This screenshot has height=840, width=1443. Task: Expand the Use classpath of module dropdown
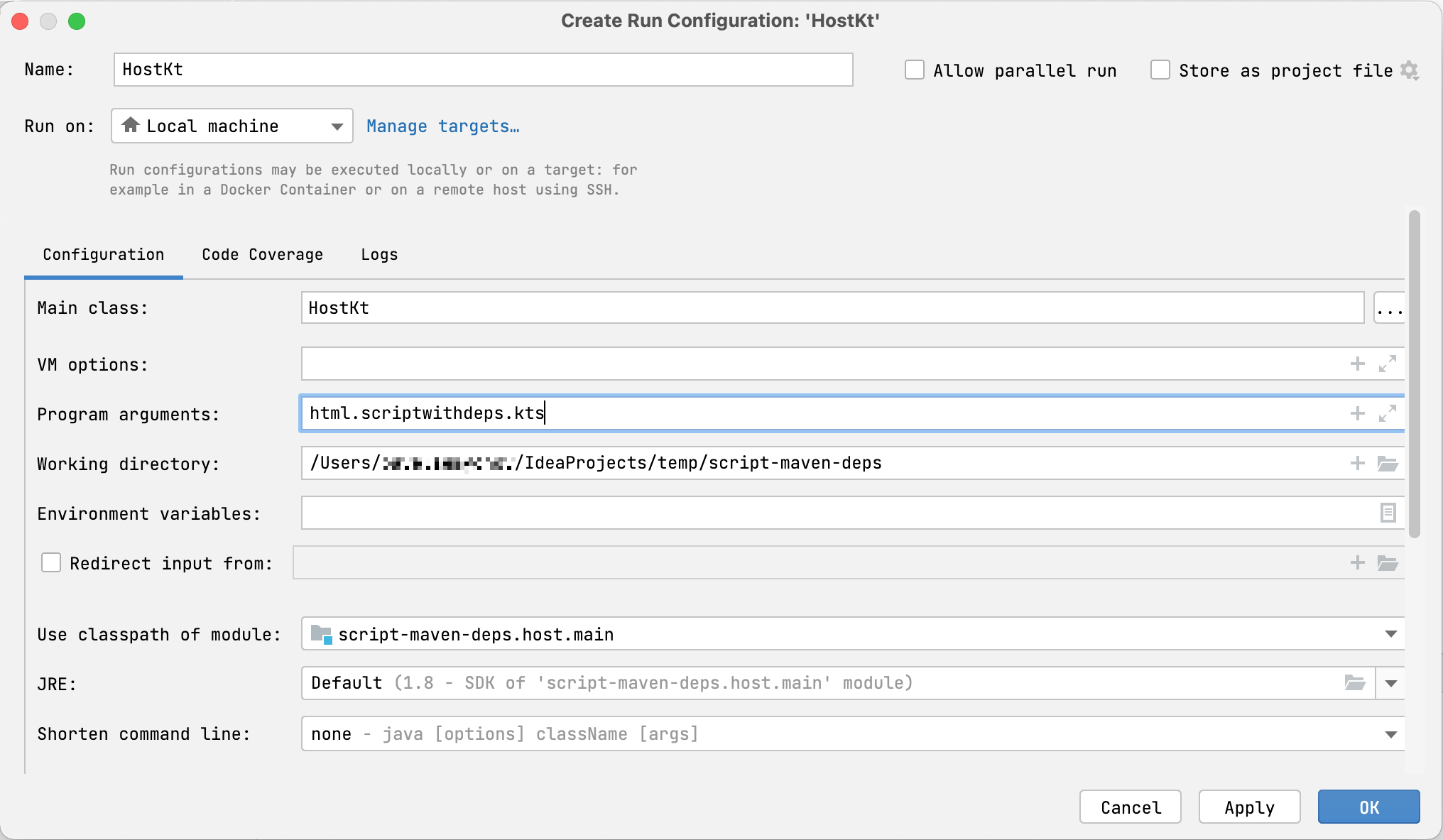(x=1391, y=634)
